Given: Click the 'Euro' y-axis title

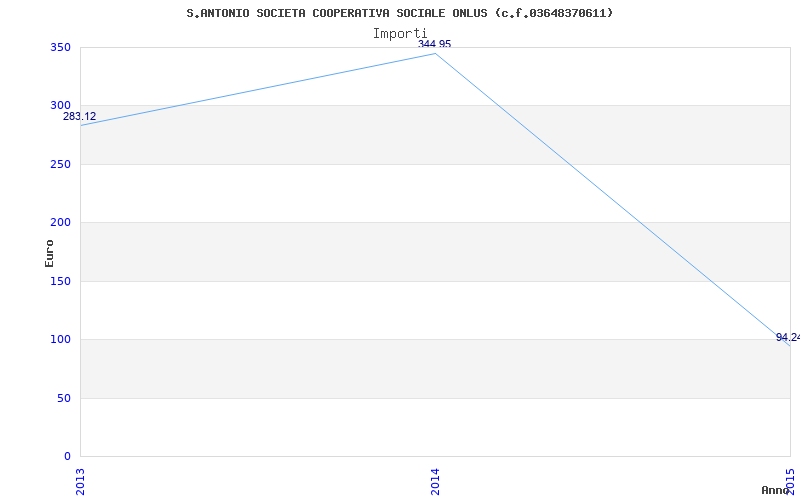Looking at the screenshot, I should point(49,253).
